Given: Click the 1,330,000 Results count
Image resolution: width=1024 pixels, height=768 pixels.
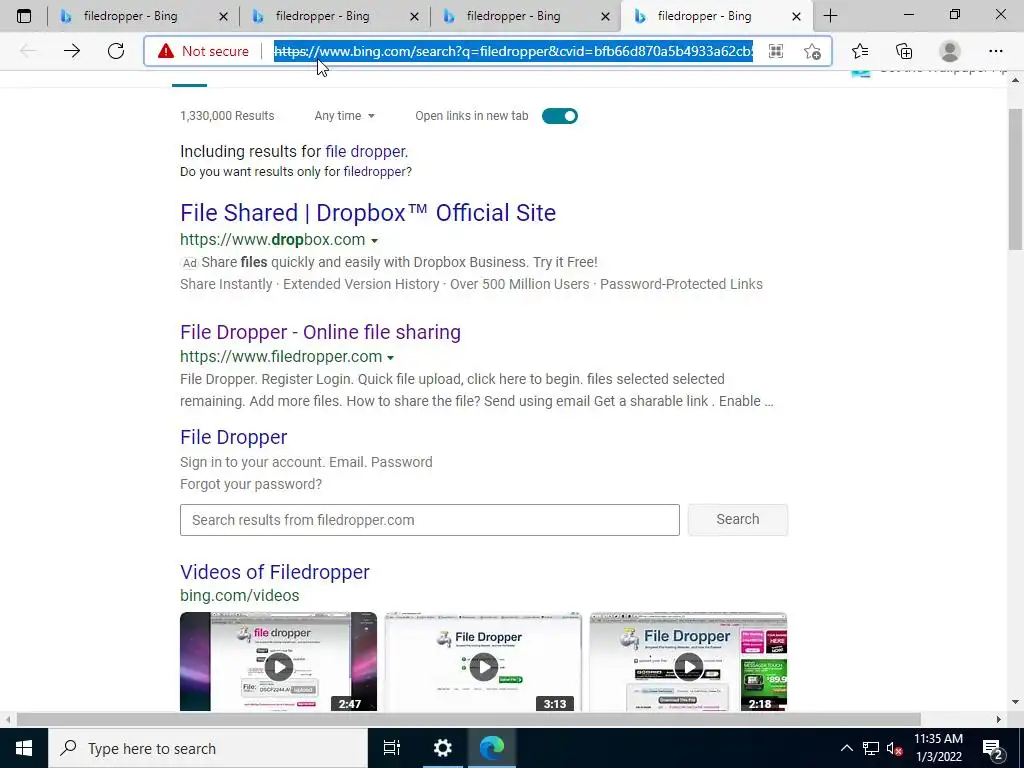Looking at the screenshot, I should pos(227,116).
